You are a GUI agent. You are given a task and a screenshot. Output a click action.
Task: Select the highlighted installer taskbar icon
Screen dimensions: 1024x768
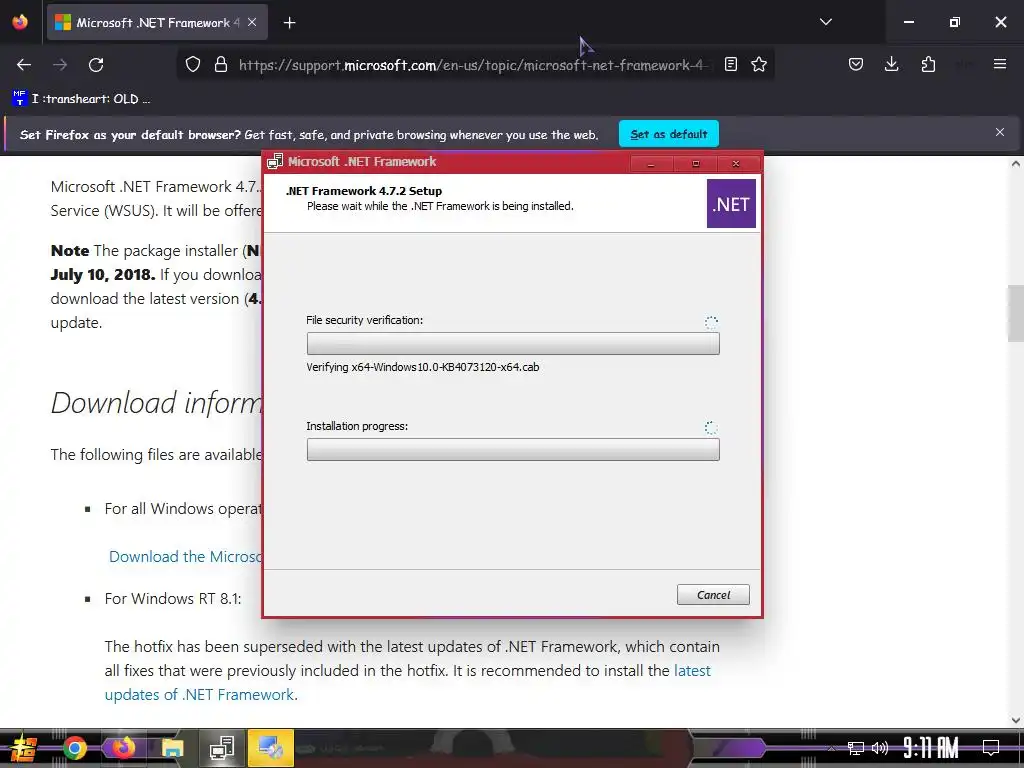271,748
